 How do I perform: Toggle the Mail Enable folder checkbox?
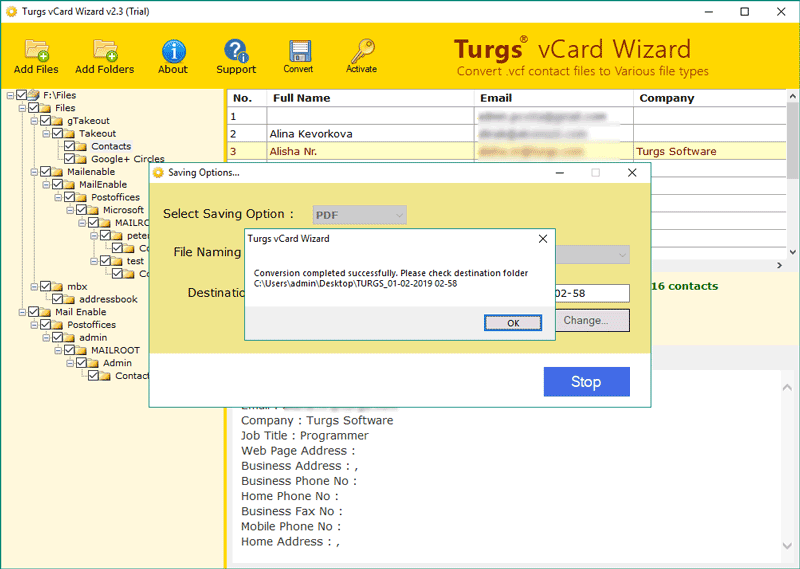(x=34, y=312)
